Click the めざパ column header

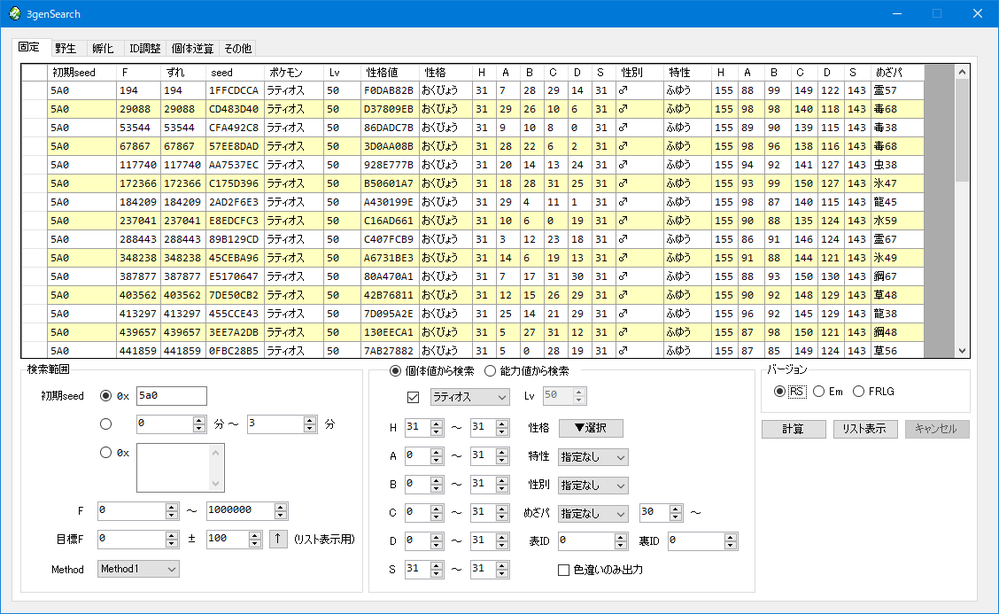pos(897,73)
